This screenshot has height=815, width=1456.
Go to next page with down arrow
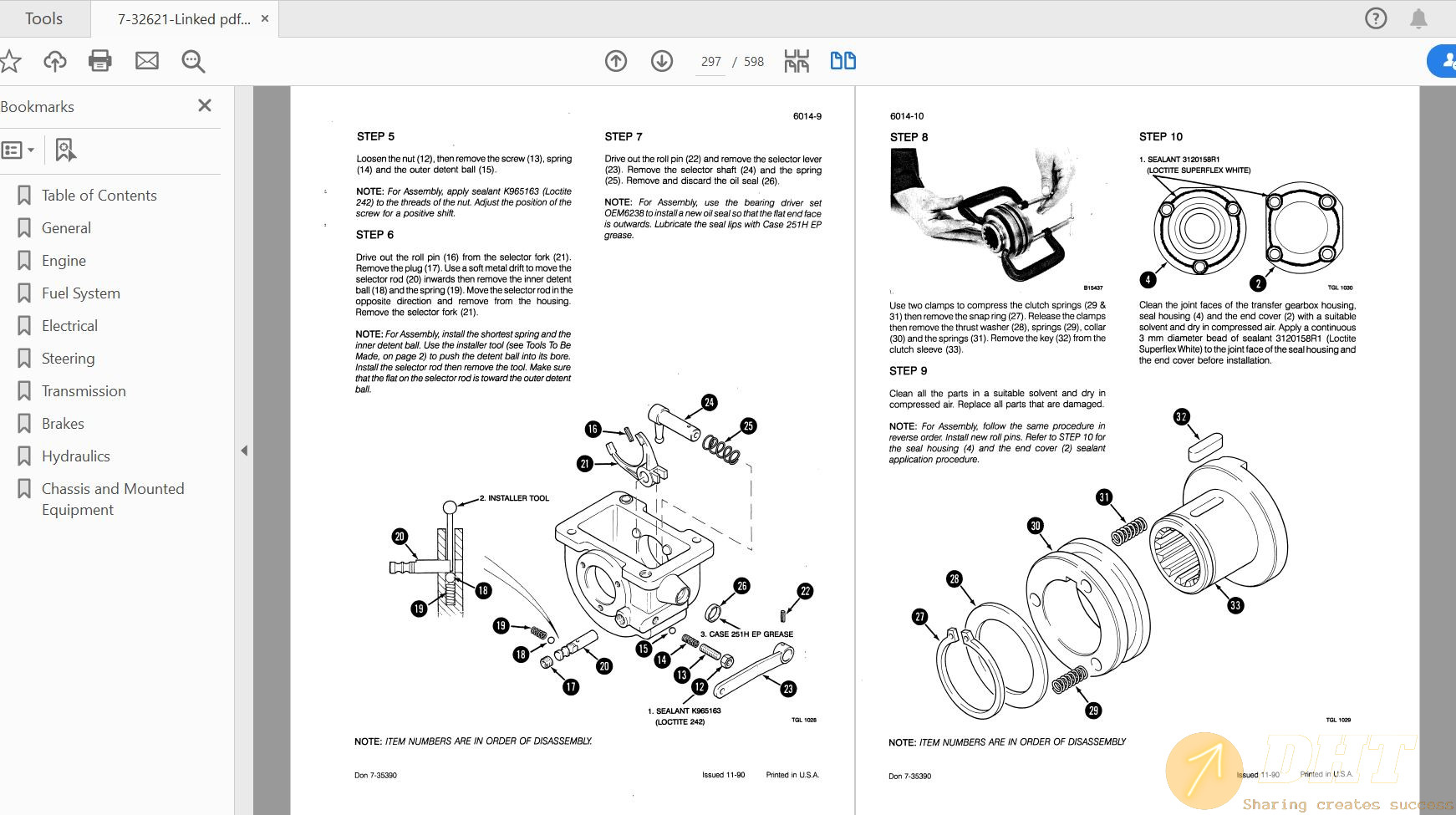tap(662, 61)
